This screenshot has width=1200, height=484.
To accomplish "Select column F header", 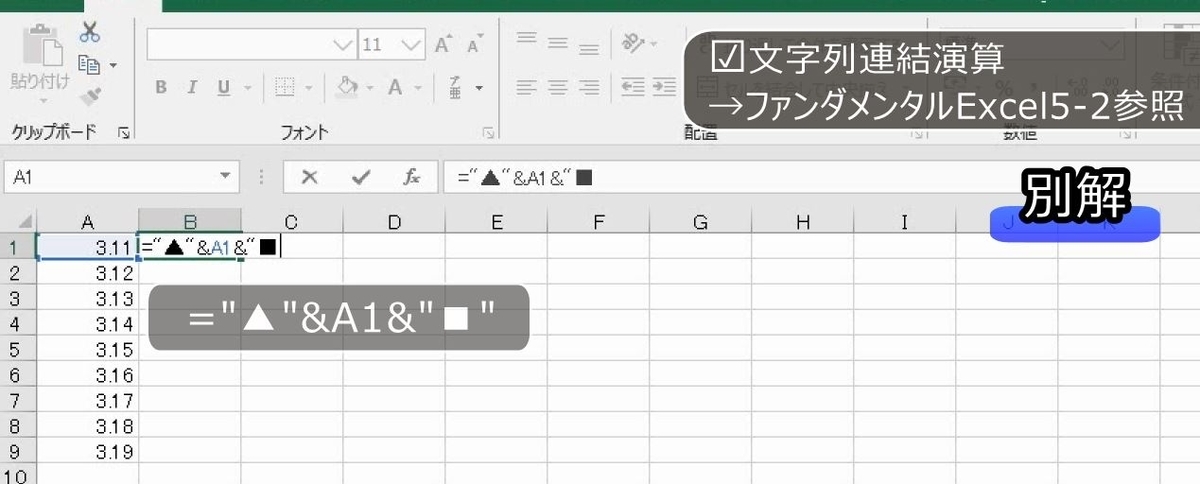I will click(598, 222).
